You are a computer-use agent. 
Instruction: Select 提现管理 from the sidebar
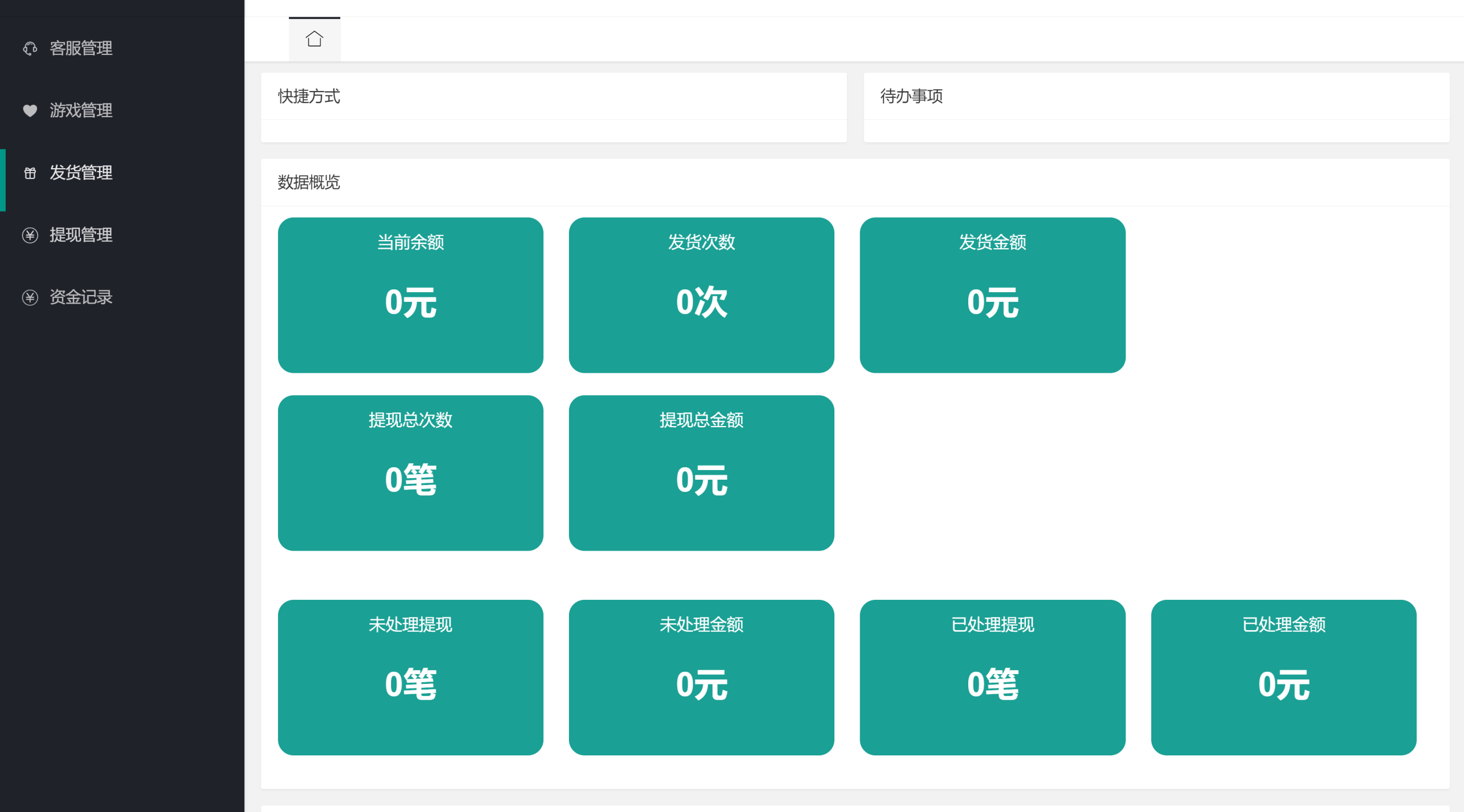81,235
